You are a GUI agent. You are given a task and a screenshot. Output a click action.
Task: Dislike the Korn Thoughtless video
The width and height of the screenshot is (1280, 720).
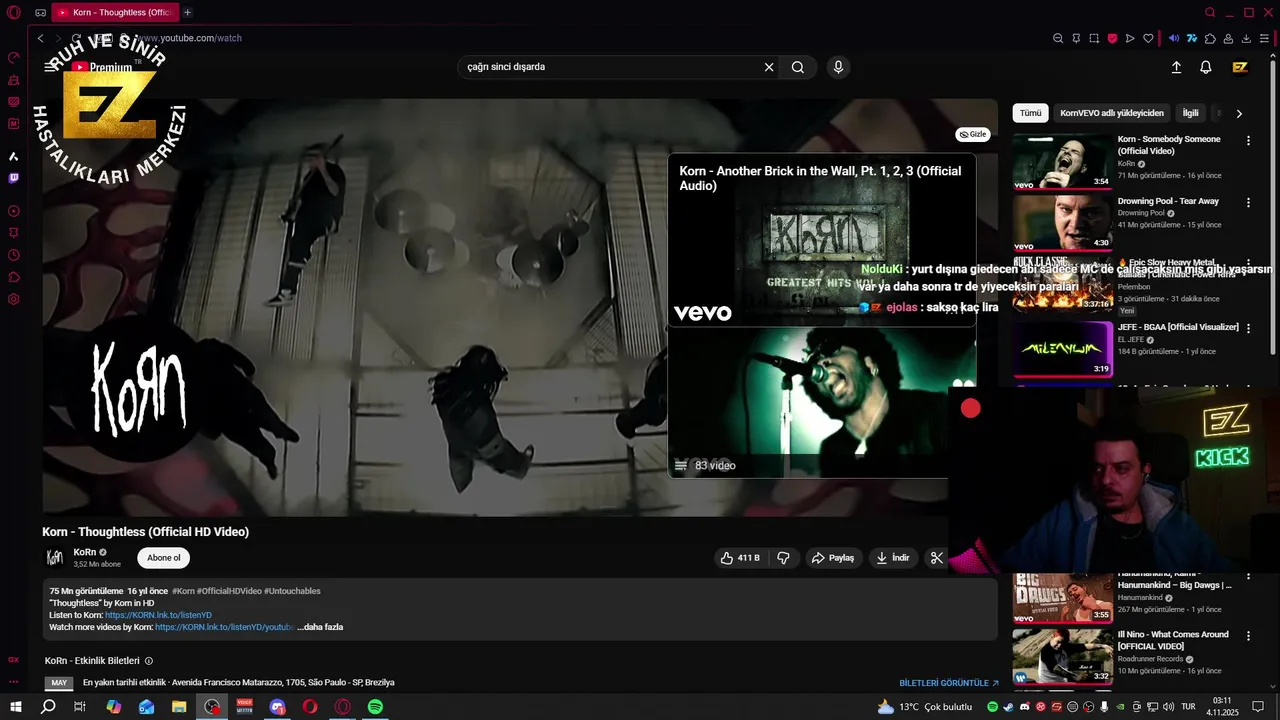click(784, 558)
